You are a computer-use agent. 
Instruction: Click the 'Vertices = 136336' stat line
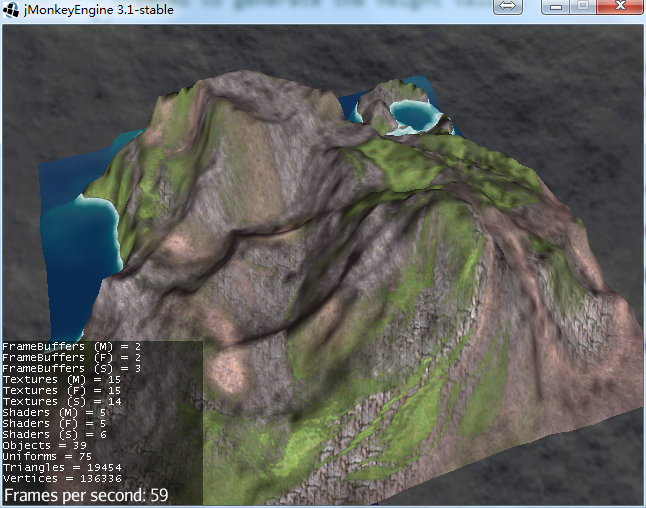click(x=62, y=478)
